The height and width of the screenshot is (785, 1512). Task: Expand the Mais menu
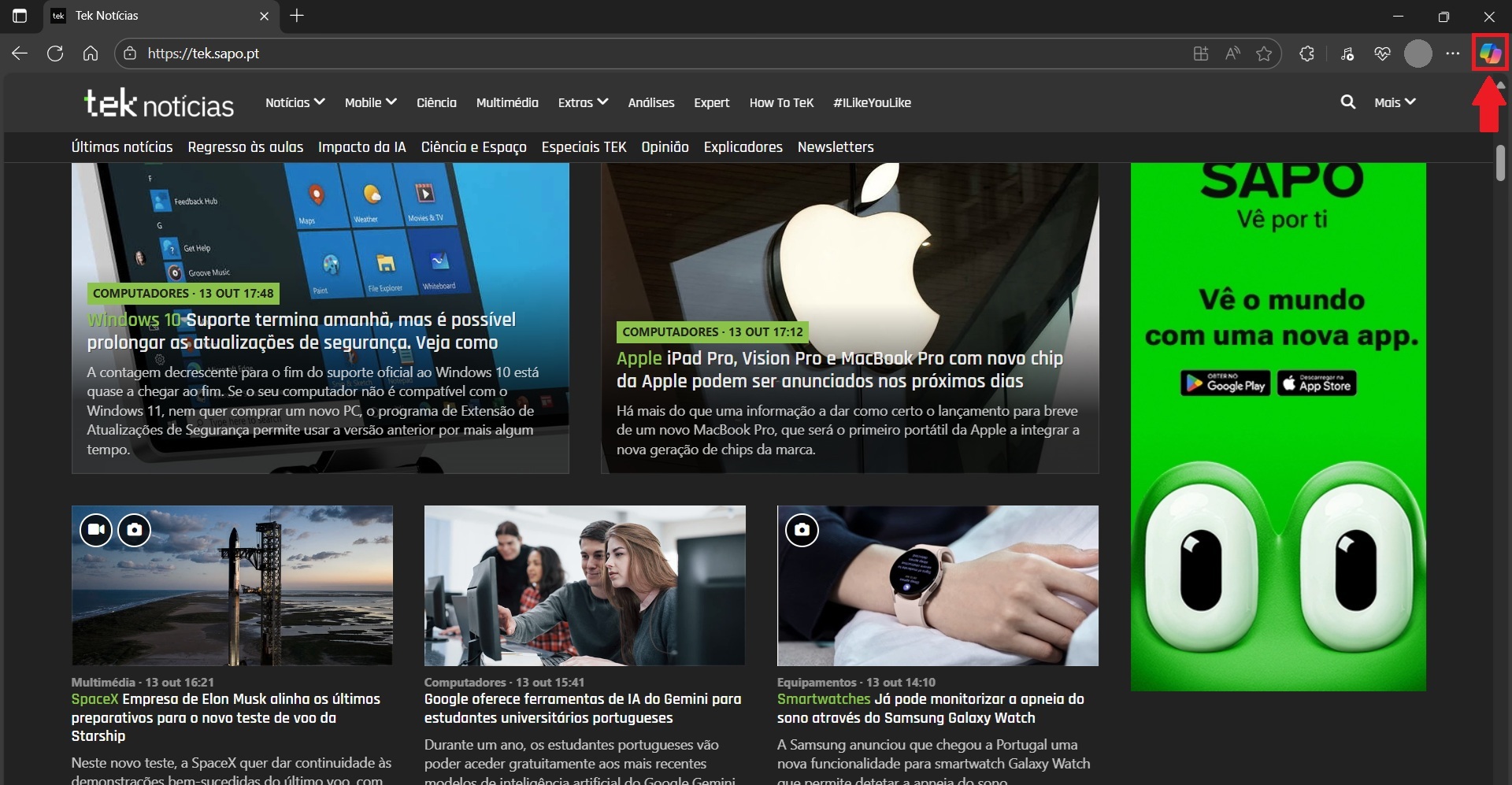point(1395,102)
